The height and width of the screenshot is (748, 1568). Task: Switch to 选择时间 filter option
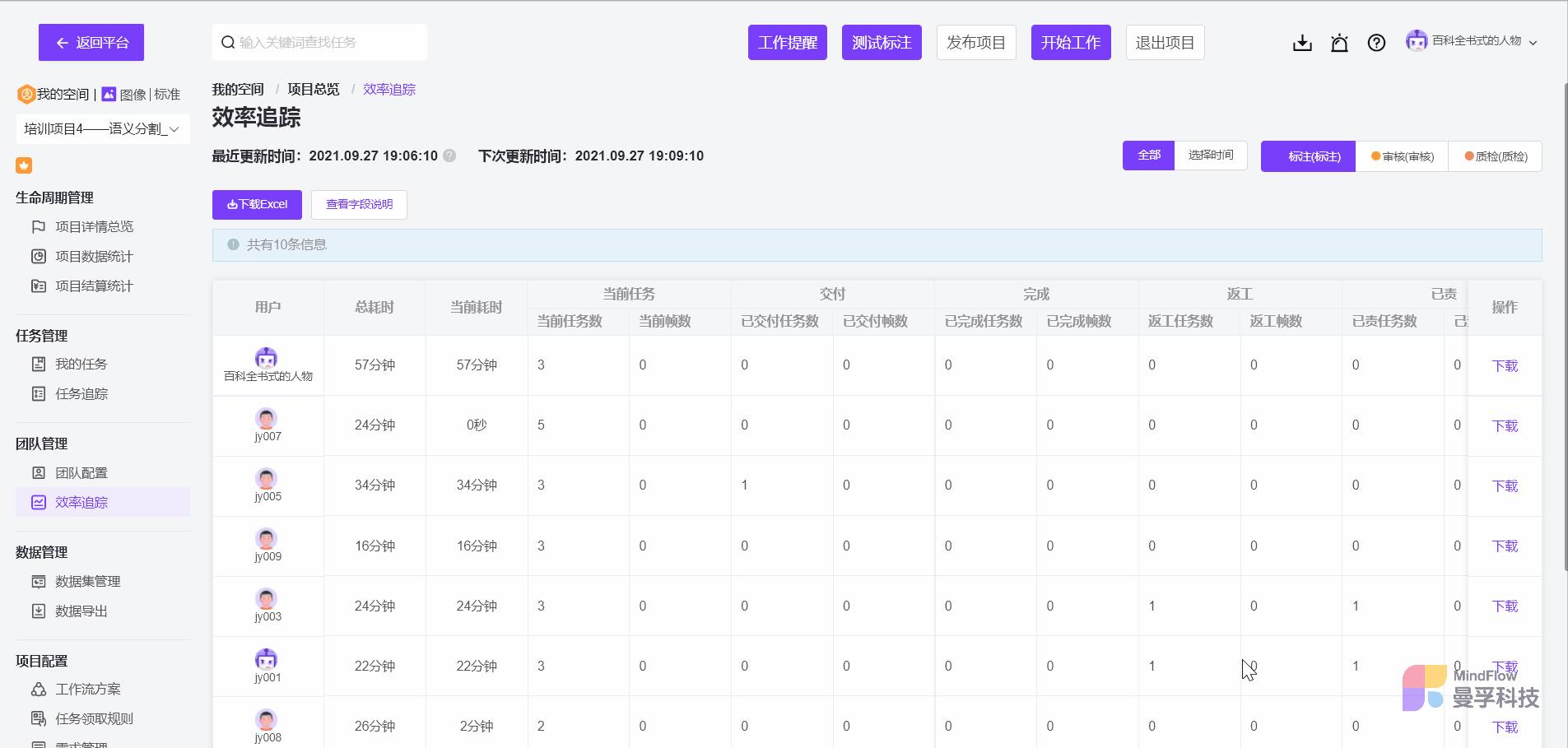pyautogui.click(x=1210, y=156)
